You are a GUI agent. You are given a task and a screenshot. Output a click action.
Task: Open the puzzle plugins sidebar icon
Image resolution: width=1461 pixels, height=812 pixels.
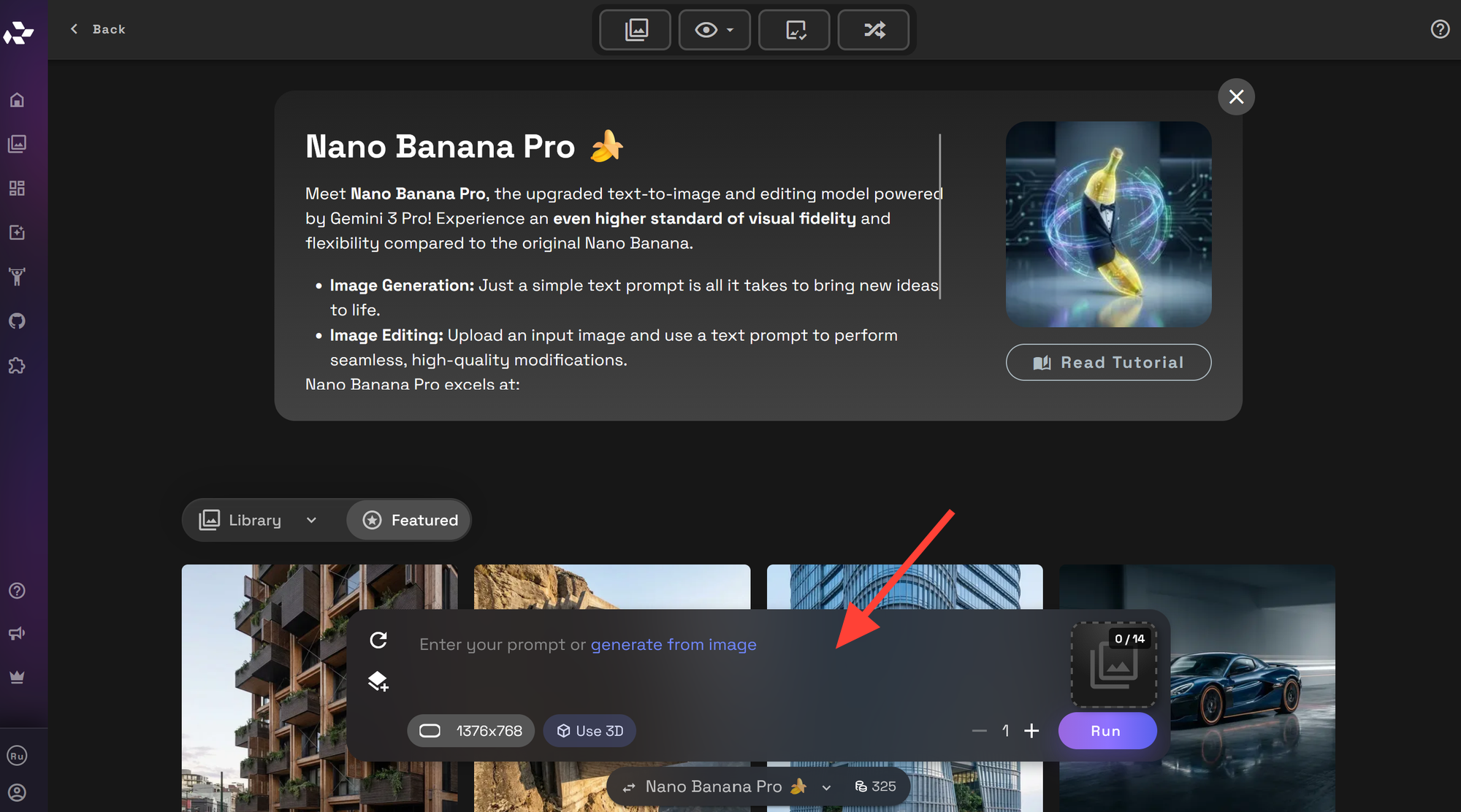coord(17,366)
